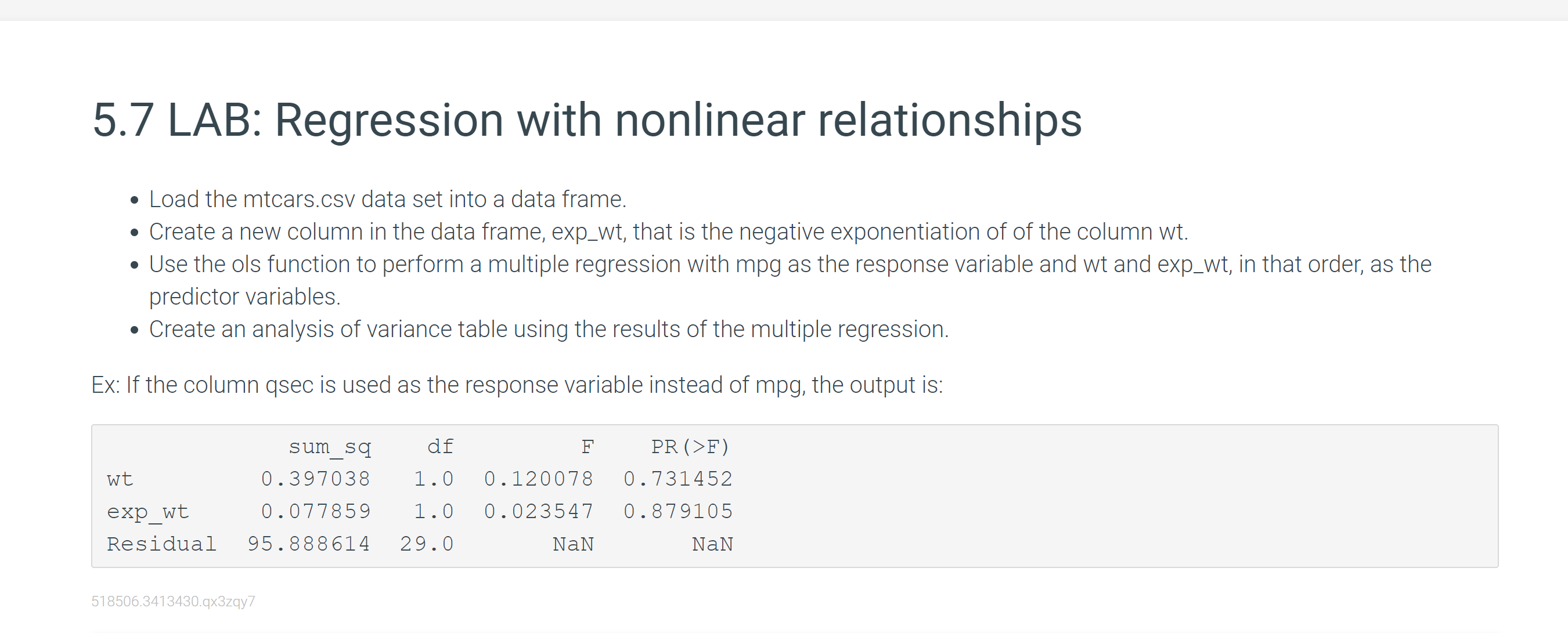Click the value 0.879105 in the table

pos(677,511)
